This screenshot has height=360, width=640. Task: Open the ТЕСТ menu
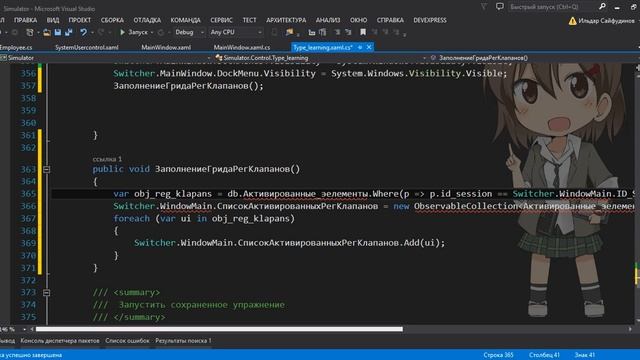pyautogui.click(x=249, y=20)
